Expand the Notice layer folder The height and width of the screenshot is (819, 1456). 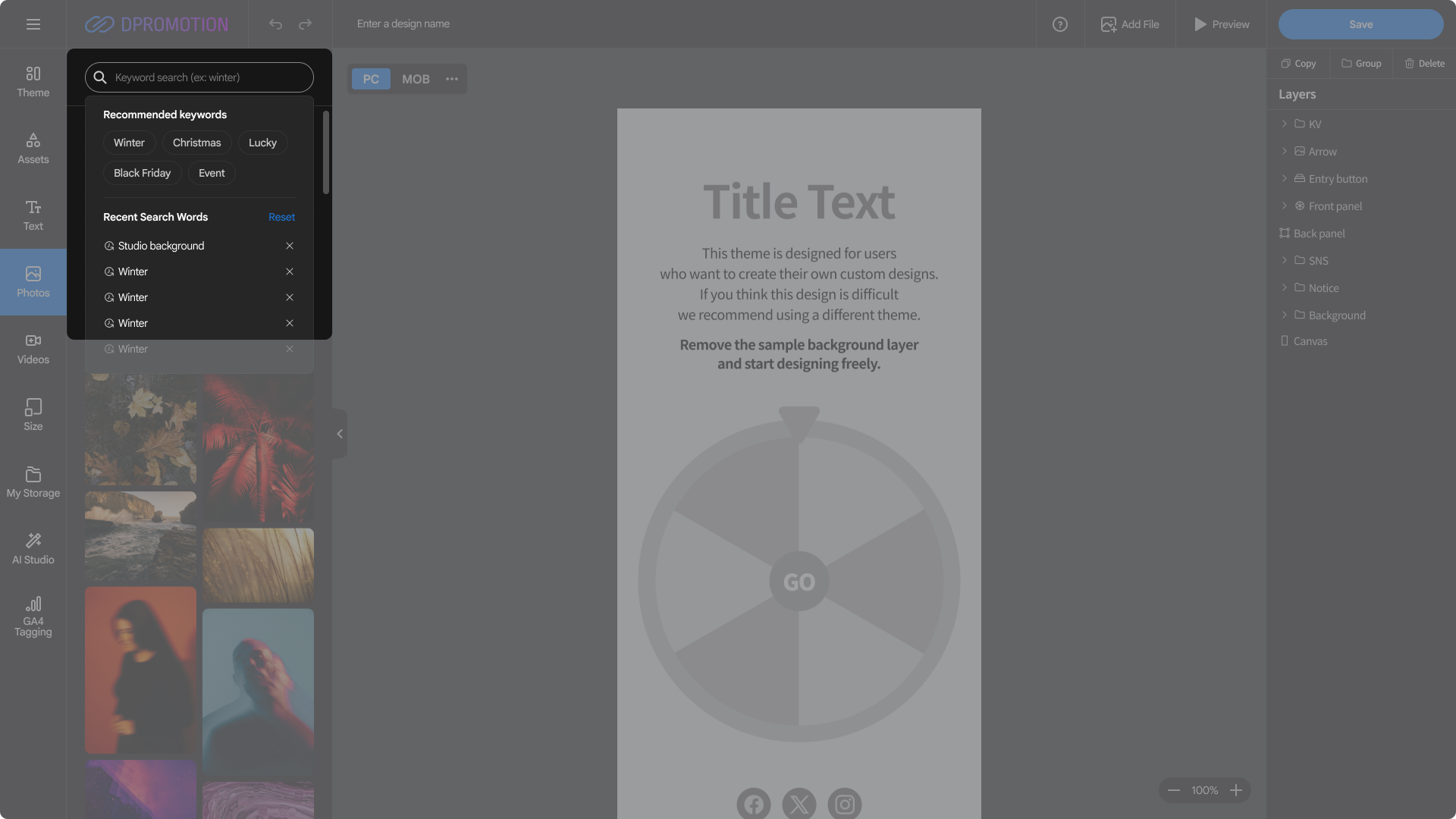pos(1284,287)
